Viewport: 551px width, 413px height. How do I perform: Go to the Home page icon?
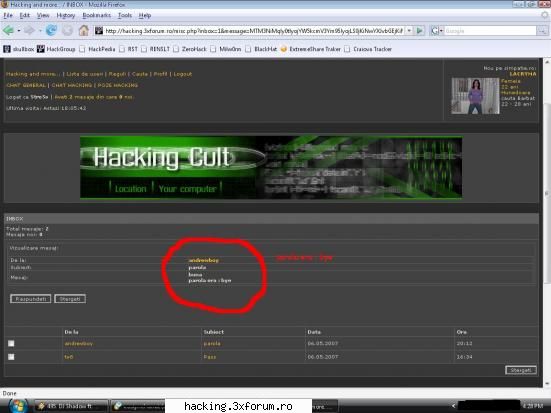point(84,31)
